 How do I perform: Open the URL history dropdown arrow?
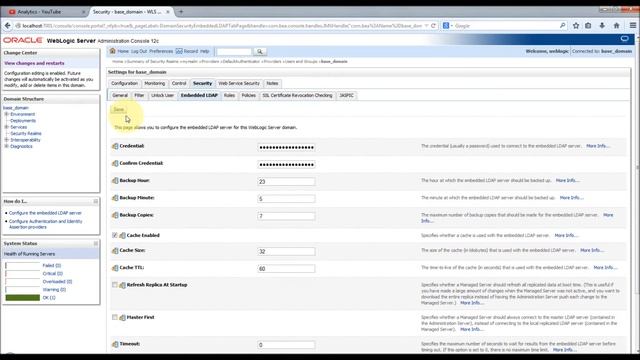427,25
